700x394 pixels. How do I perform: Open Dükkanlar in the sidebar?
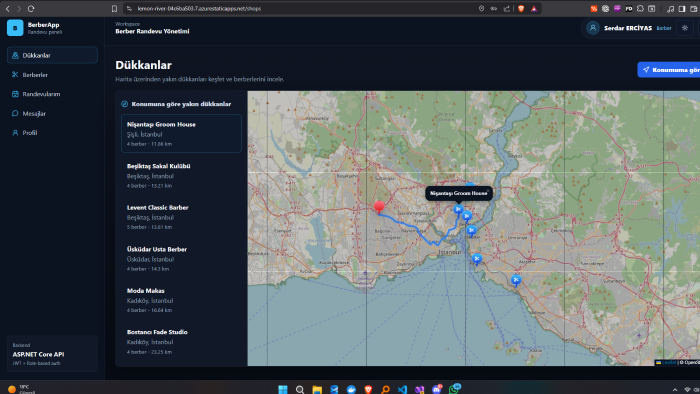tap(52, 55)
